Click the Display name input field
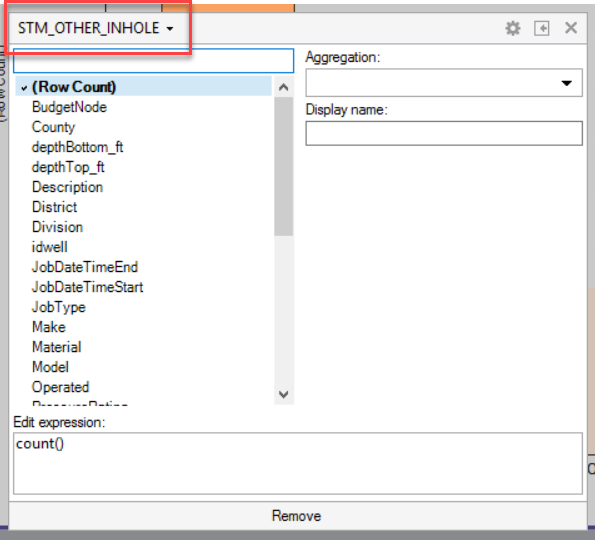 click(444, 133)
